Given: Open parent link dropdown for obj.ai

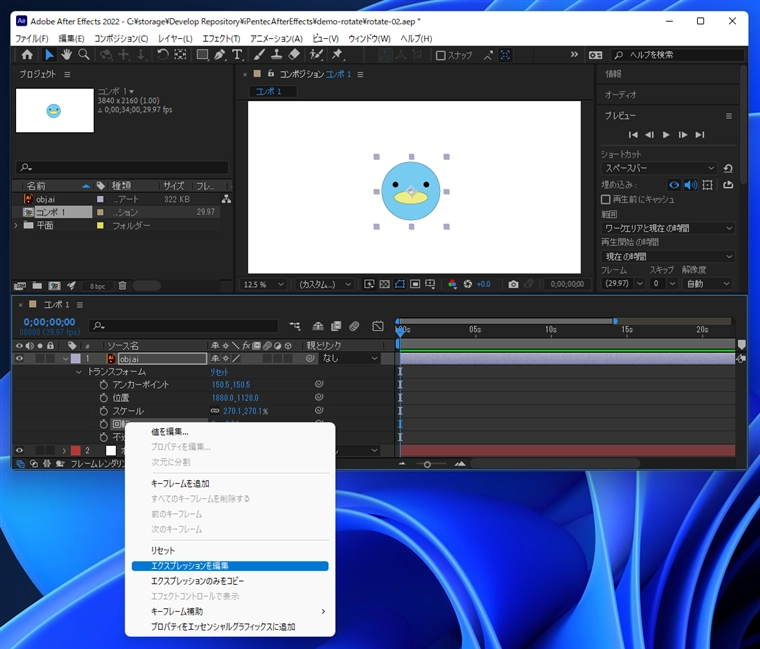Looking at the screenshot, I should [350, 359].
